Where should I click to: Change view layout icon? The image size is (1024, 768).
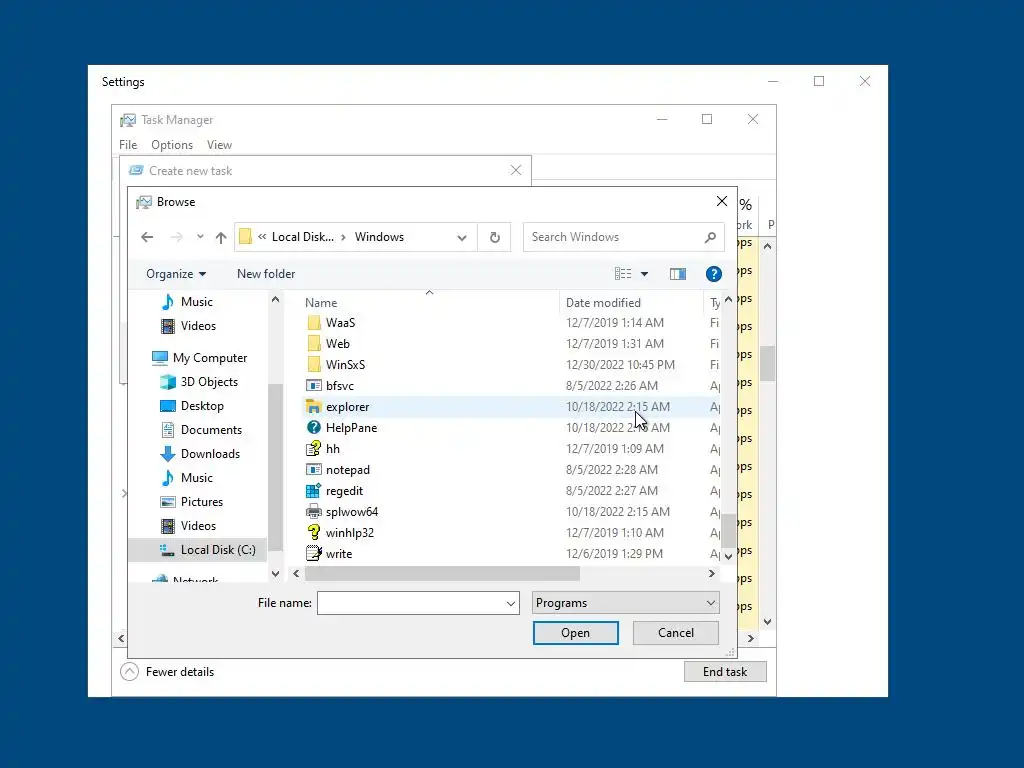pos(623,274)
